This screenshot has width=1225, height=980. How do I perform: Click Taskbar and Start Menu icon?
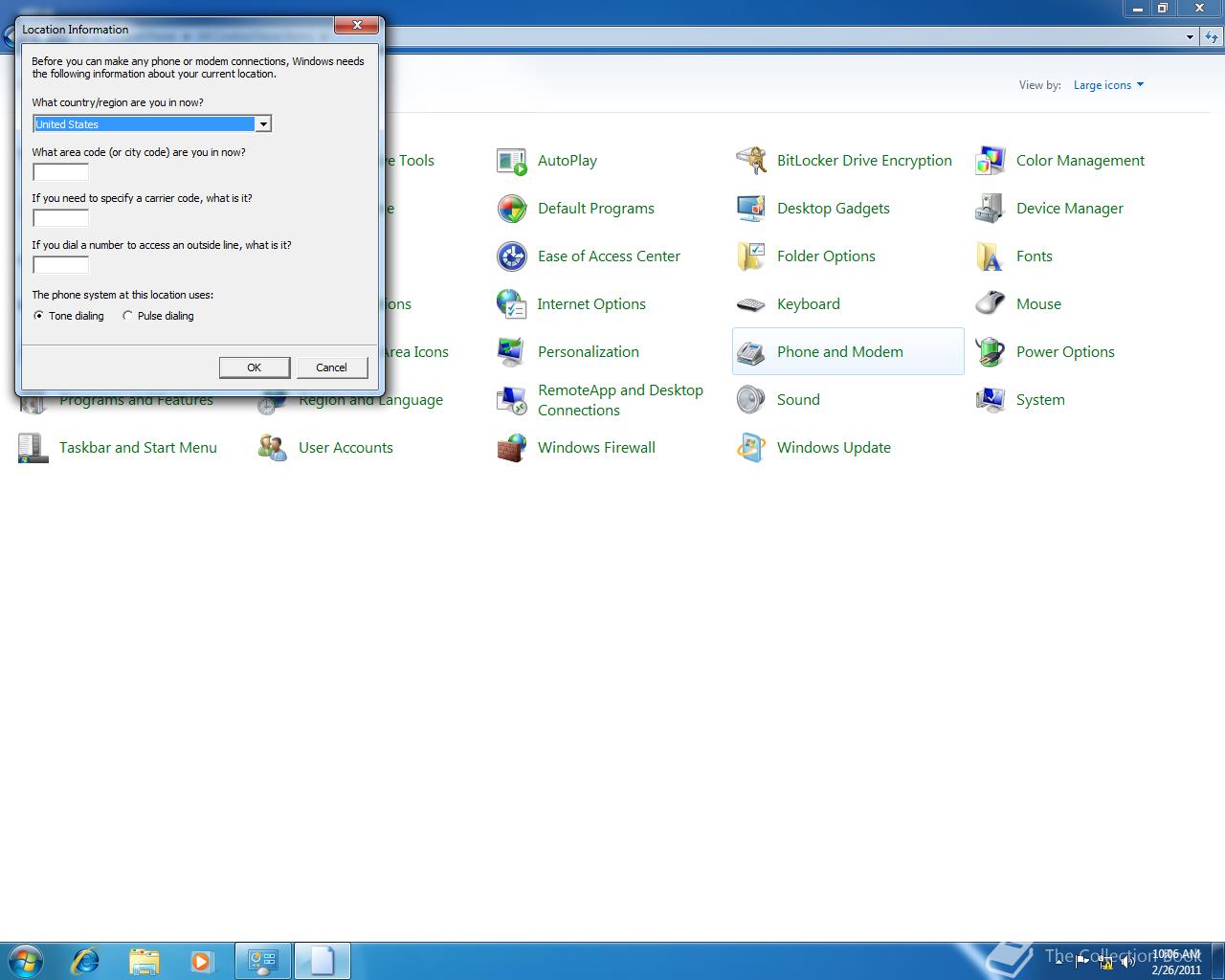pyautogui.click(x=33, y=448)
